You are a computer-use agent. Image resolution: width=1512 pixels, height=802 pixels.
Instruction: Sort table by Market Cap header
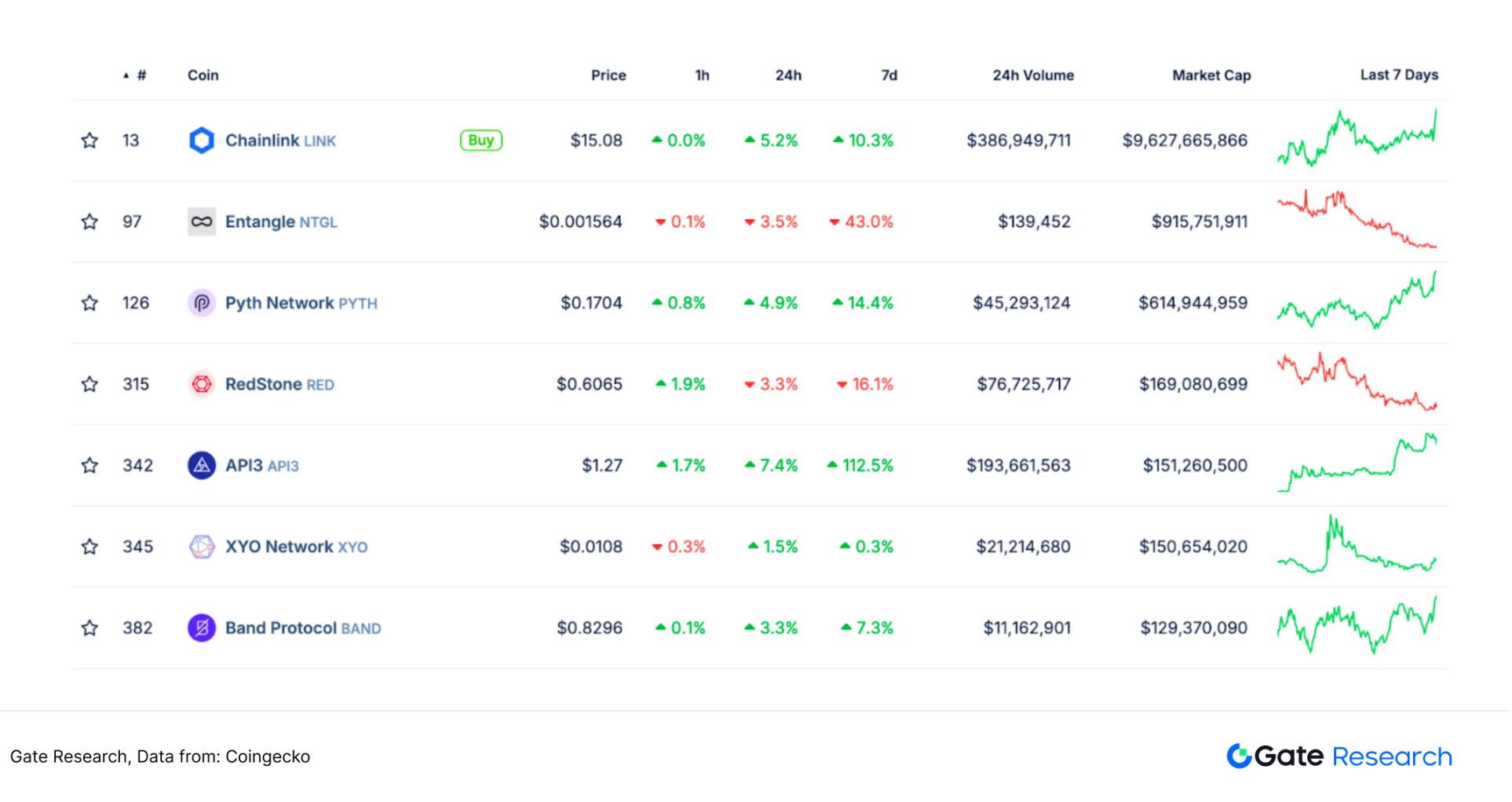[1211, 75]
